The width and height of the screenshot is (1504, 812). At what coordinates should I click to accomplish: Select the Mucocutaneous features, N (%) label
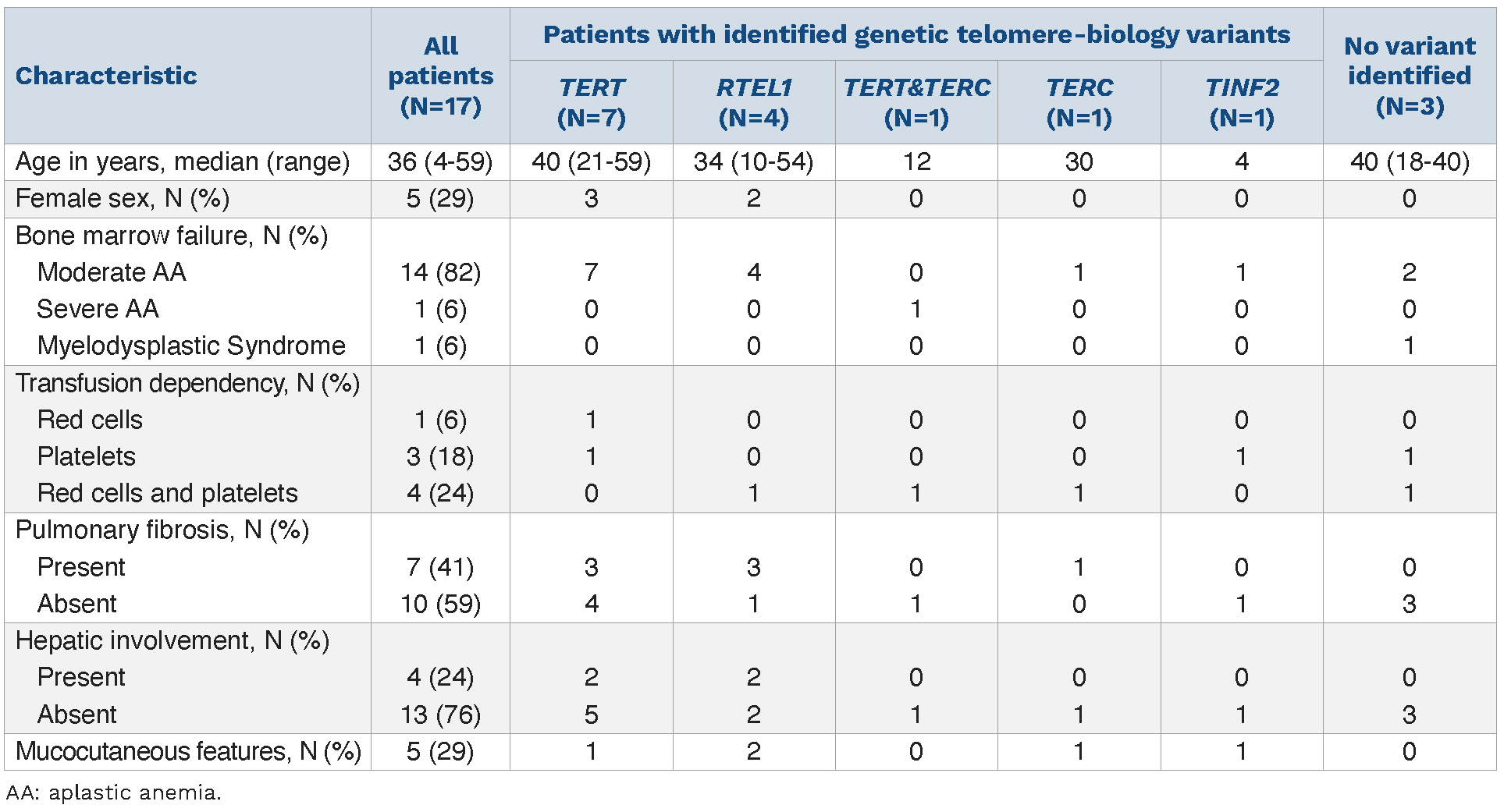pos(188,751)
